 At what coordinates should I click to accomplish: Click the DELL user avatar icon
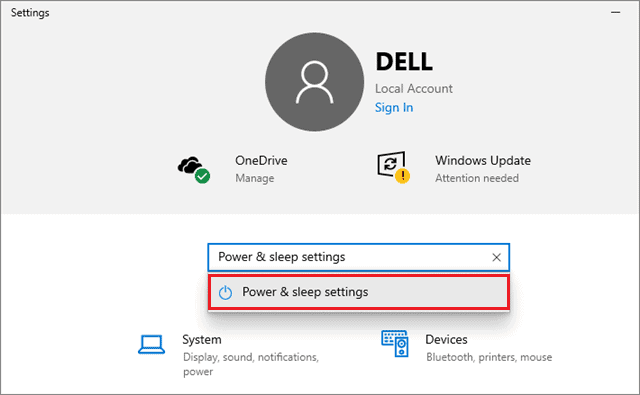(314, 82)
